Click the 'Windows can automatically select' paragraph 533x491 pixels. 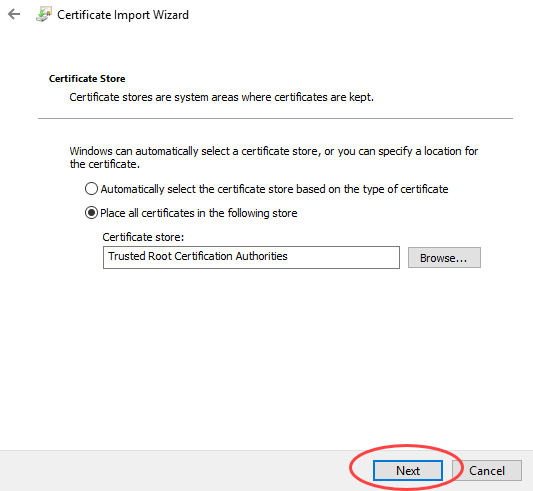(x=274, y=157)
